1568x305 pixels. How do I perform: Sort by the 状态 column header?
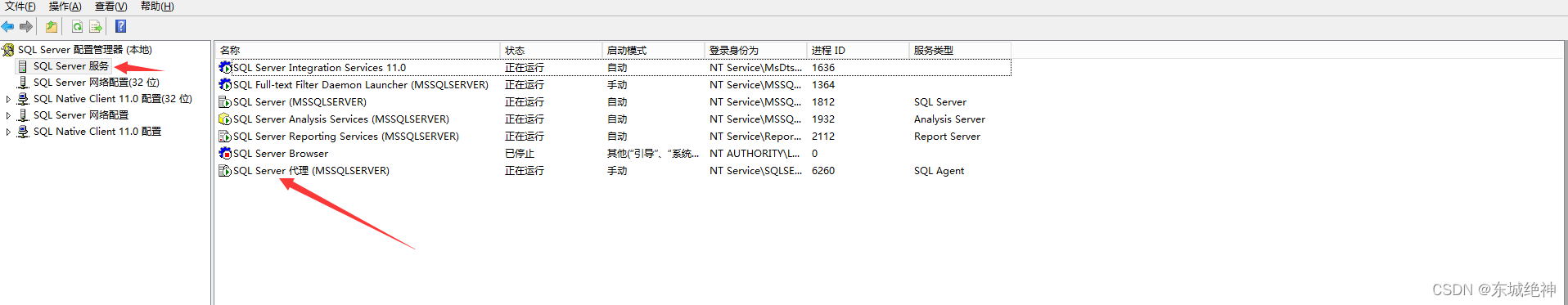[551, 51]
